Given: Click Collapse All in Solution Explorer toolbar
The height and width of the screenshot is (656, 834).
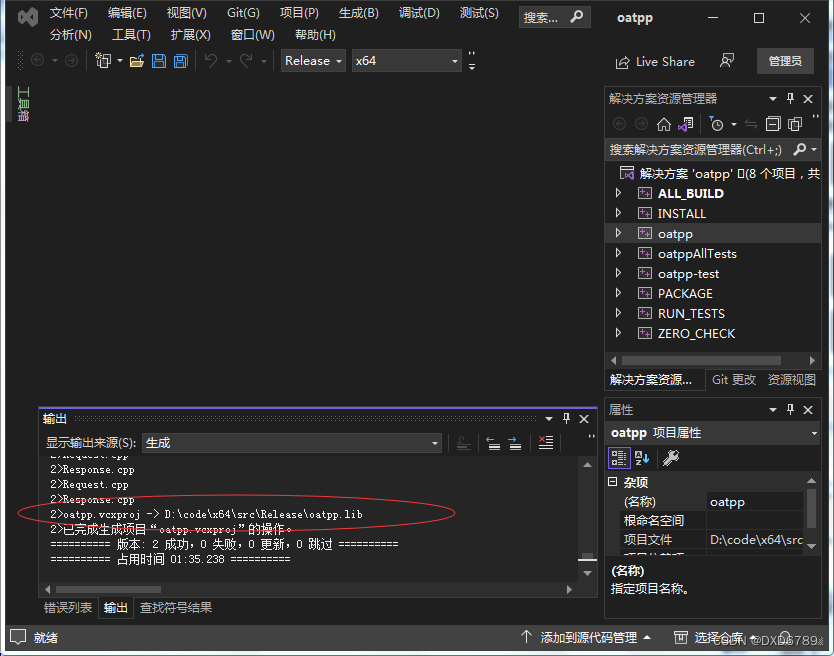Looking at the screenshot, I should tap(774, 124).
